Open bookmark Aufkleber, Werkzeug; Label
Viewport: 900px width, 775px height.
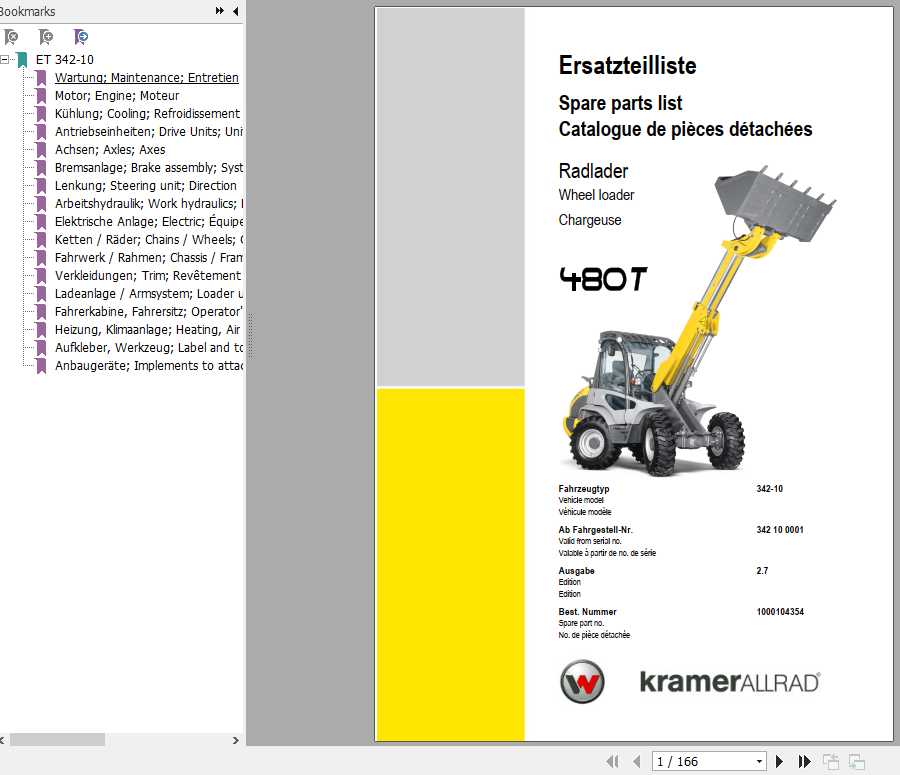[x=148, y=347]
